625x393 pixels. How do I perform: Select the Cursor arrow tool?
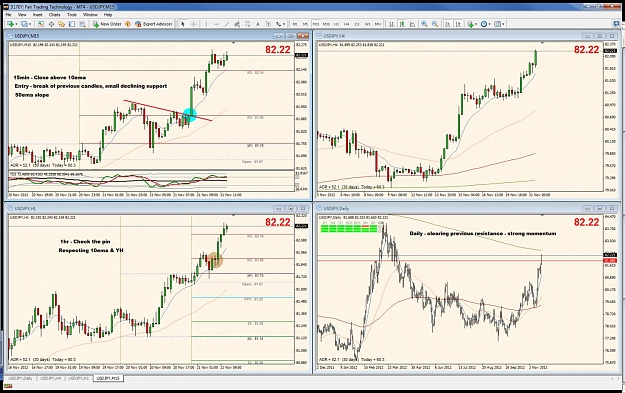point(183,24)
